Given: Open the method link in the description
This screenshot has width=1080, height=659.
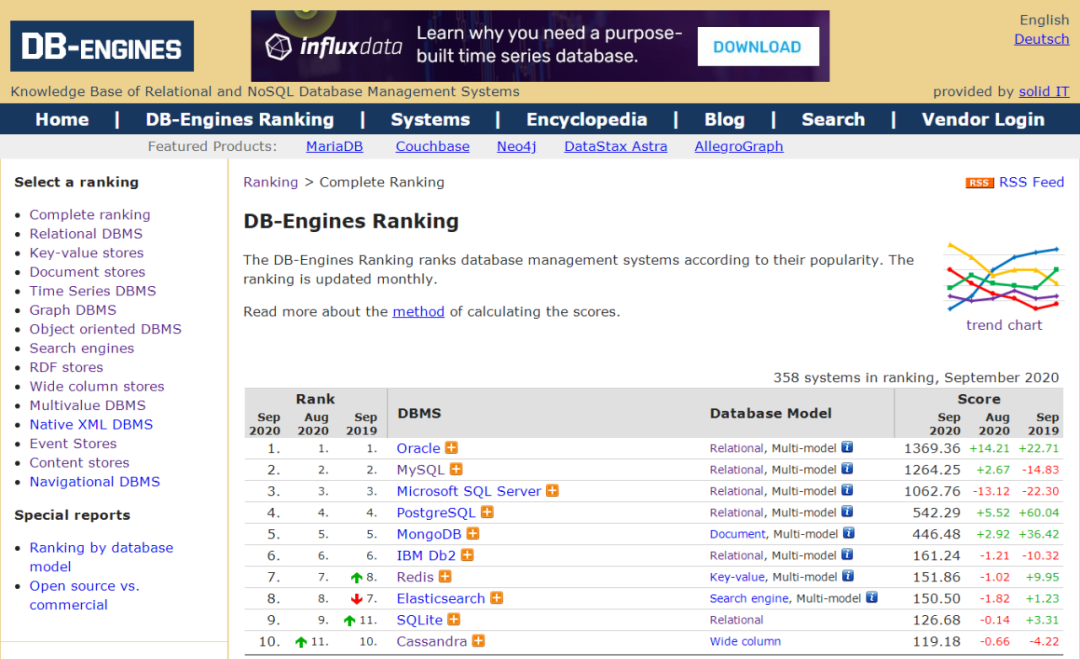Looking at the screenshot, I should 418,311.
